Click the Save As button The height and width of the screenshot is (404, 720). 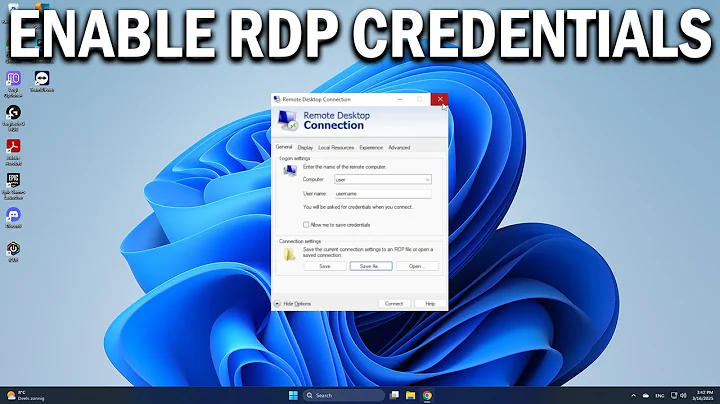coord(371,266)
